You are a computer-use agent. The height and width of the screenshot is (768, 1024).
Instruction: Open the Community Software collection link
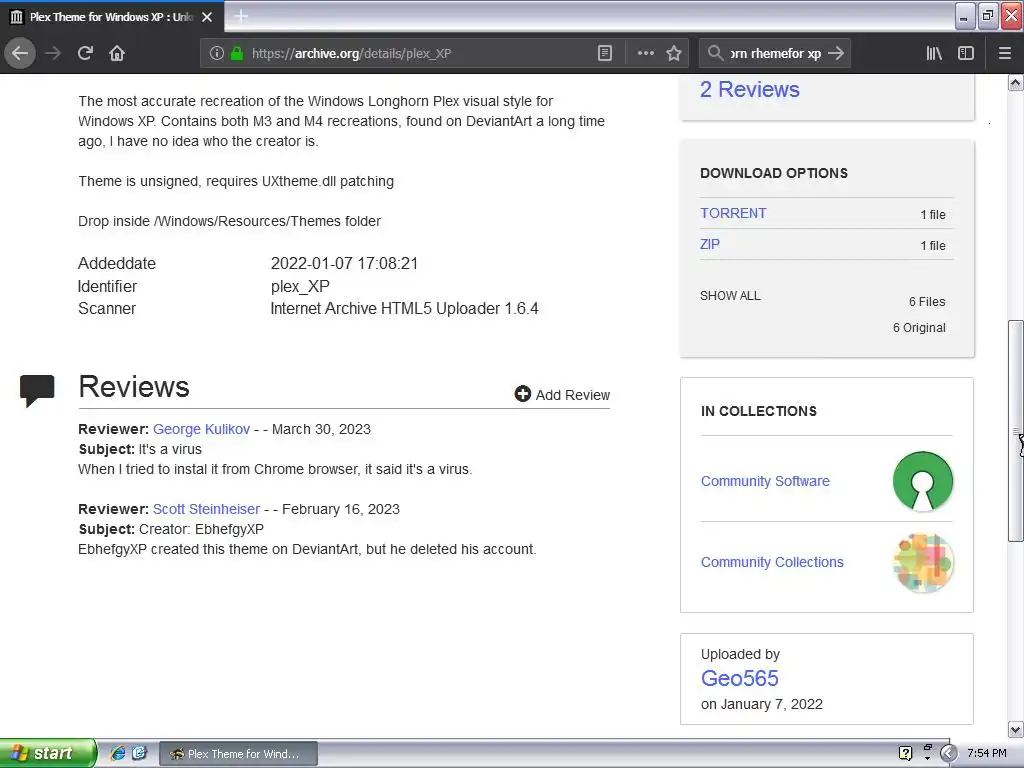[x=765, y=481]
